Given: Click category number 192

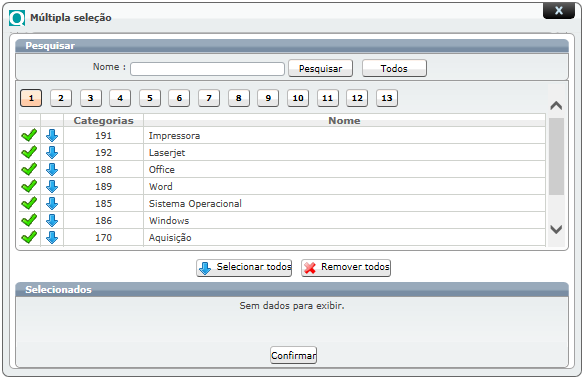Looking at the screenshot, I should 103,153.
